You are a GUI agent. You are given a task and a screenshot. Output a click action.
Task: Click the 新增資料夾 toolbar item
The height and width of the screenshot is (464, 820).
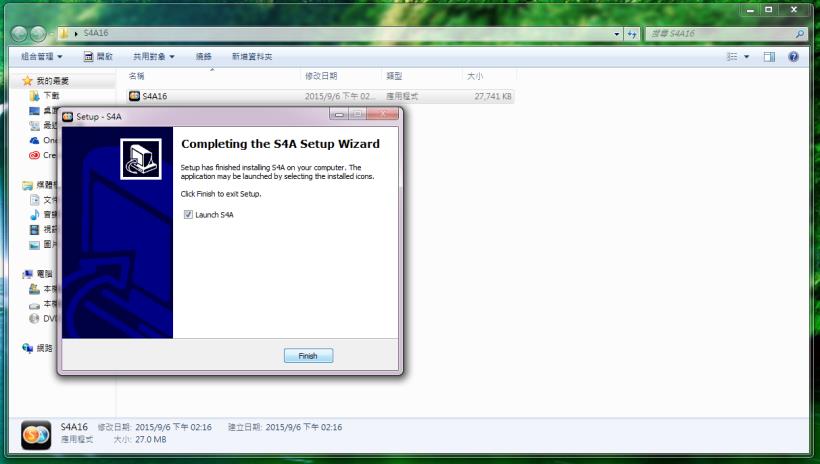tap(252, 57)
